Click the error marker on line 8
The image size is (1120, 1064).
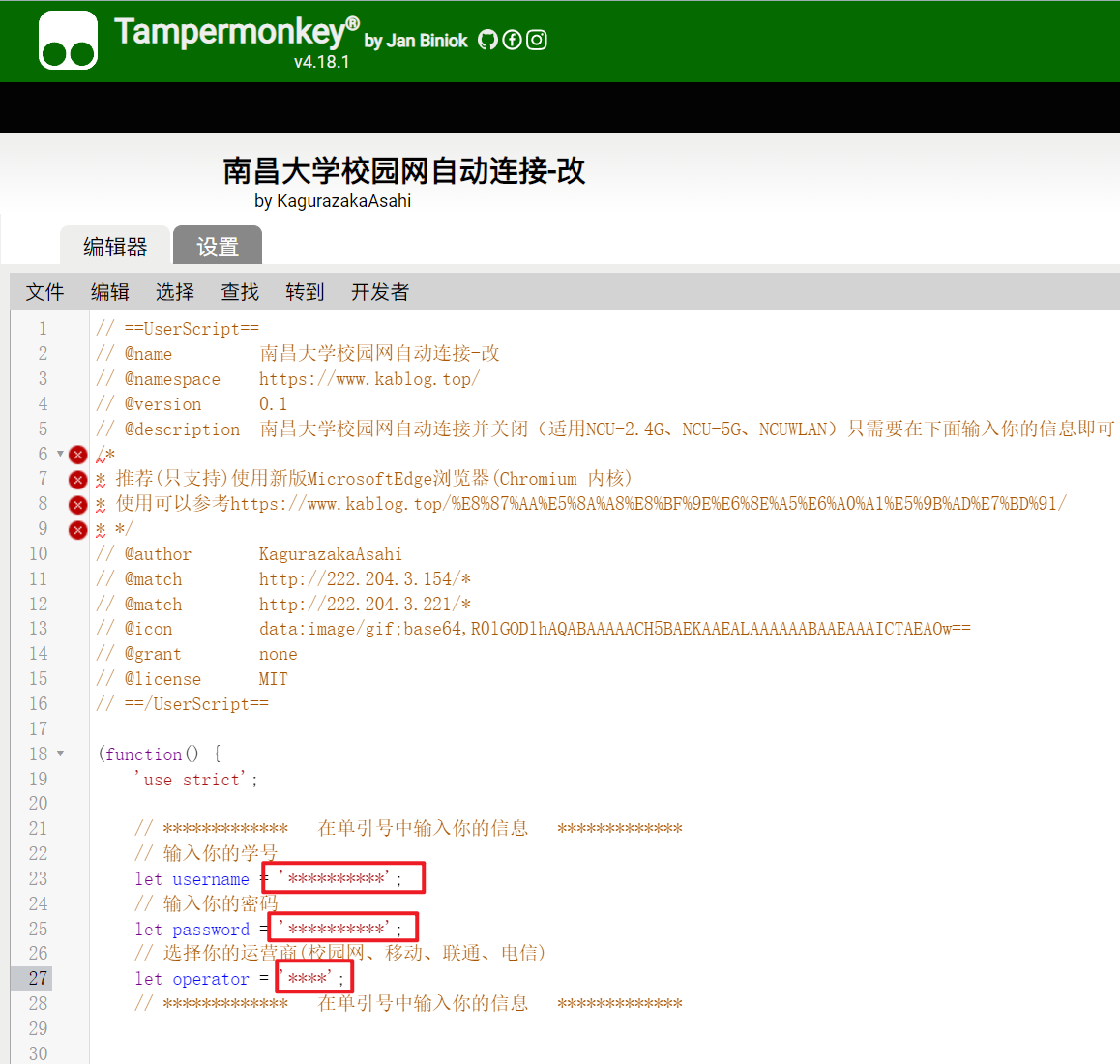point(78,505)
